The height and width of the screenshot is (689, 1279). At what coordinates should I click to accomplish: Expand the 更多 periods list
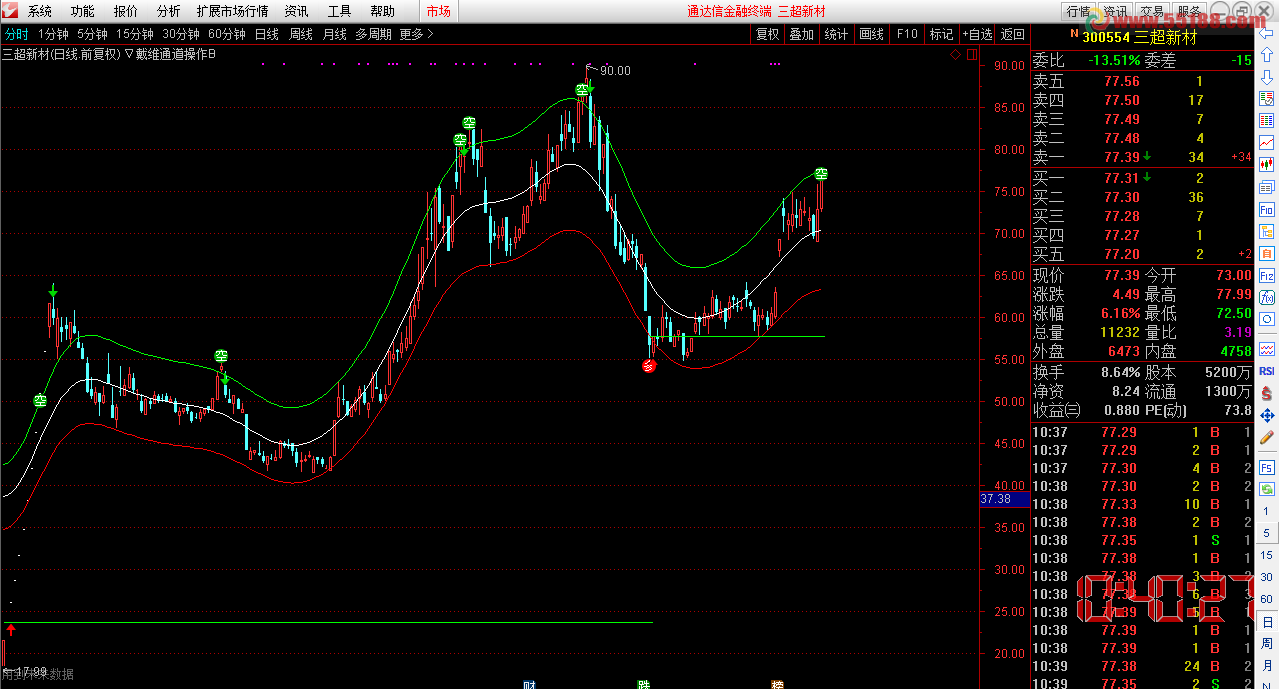[416, 34]
